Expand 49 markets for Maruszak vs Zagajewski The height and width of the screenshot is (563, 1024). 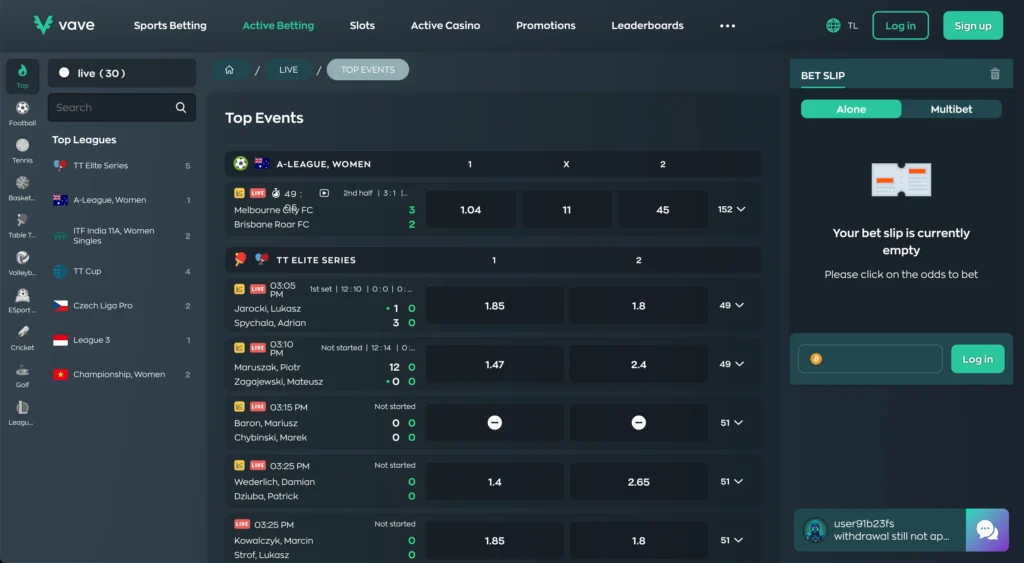pos(731,364)
